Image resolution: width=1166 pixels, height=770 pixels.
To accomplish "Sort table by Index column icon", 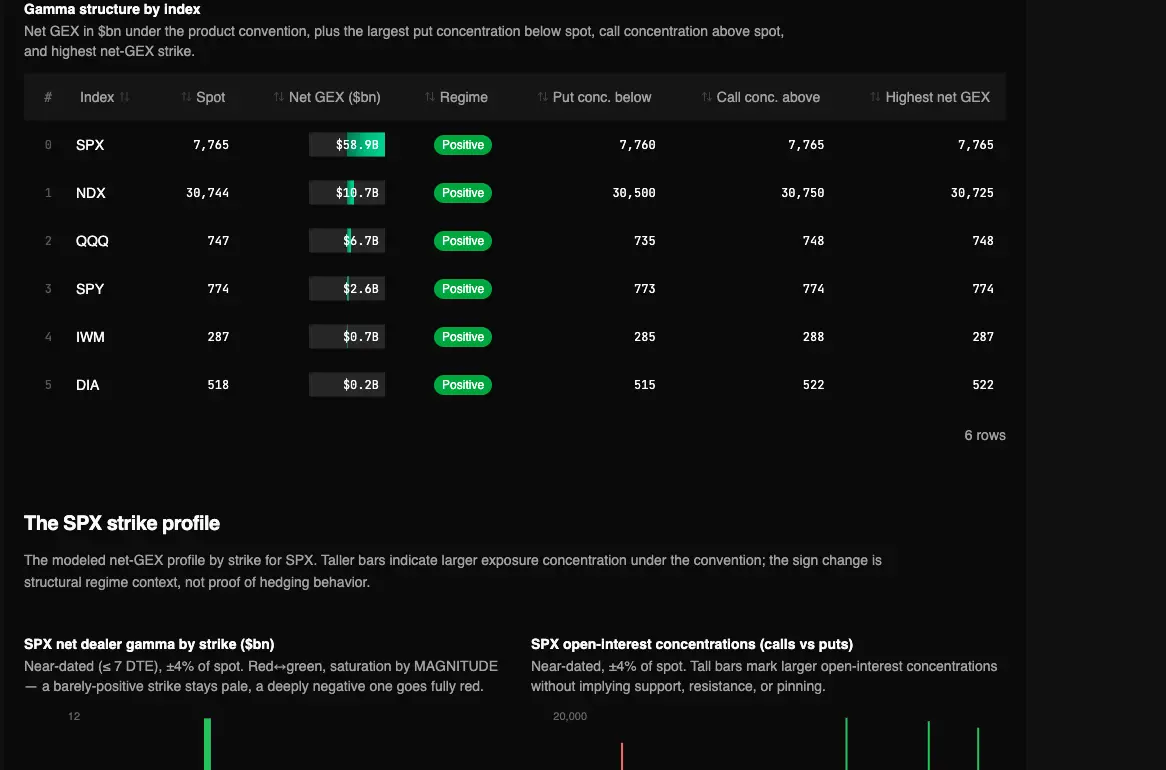I will coord(124,97).
